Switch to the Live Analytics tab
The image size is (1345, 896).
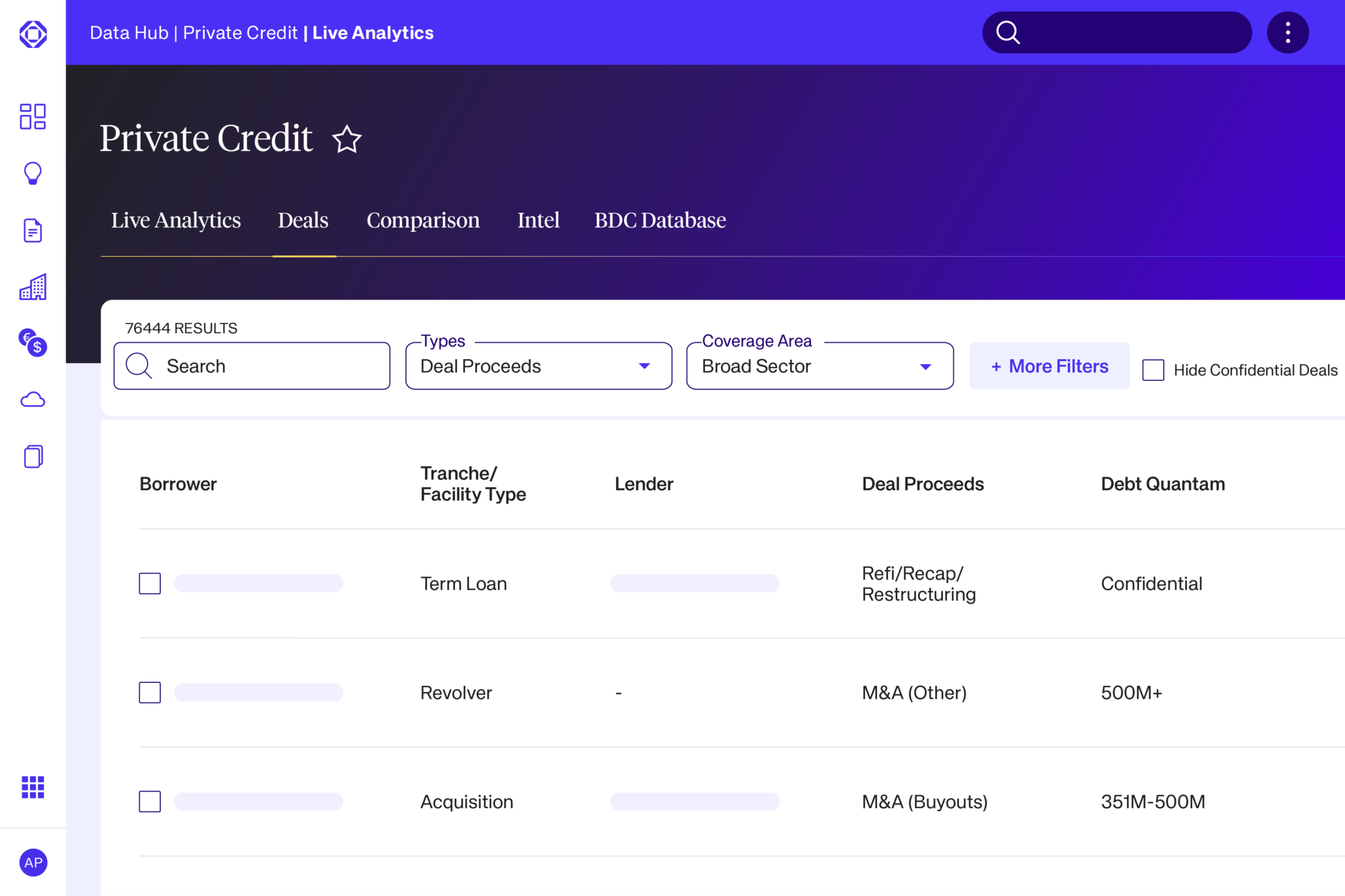point(175,220)
